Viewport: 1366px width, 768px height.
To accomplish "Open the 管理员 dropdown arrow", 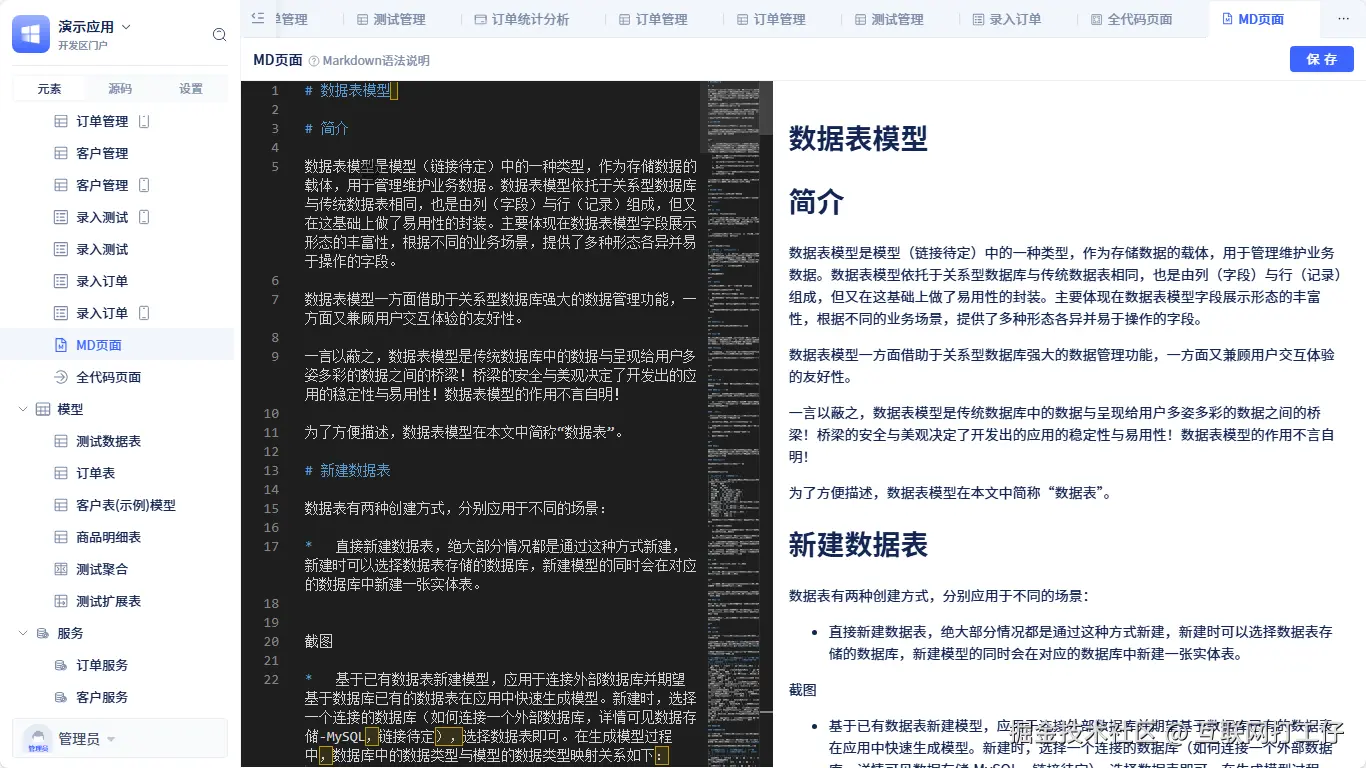I will [111, 740].
